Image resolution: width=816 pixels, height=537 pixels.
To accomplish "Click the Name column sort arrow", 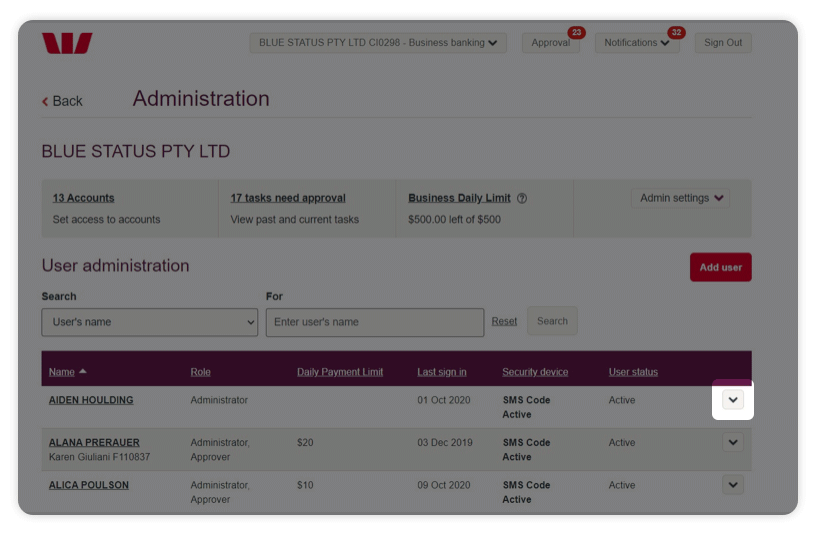I will coord(83,372).
